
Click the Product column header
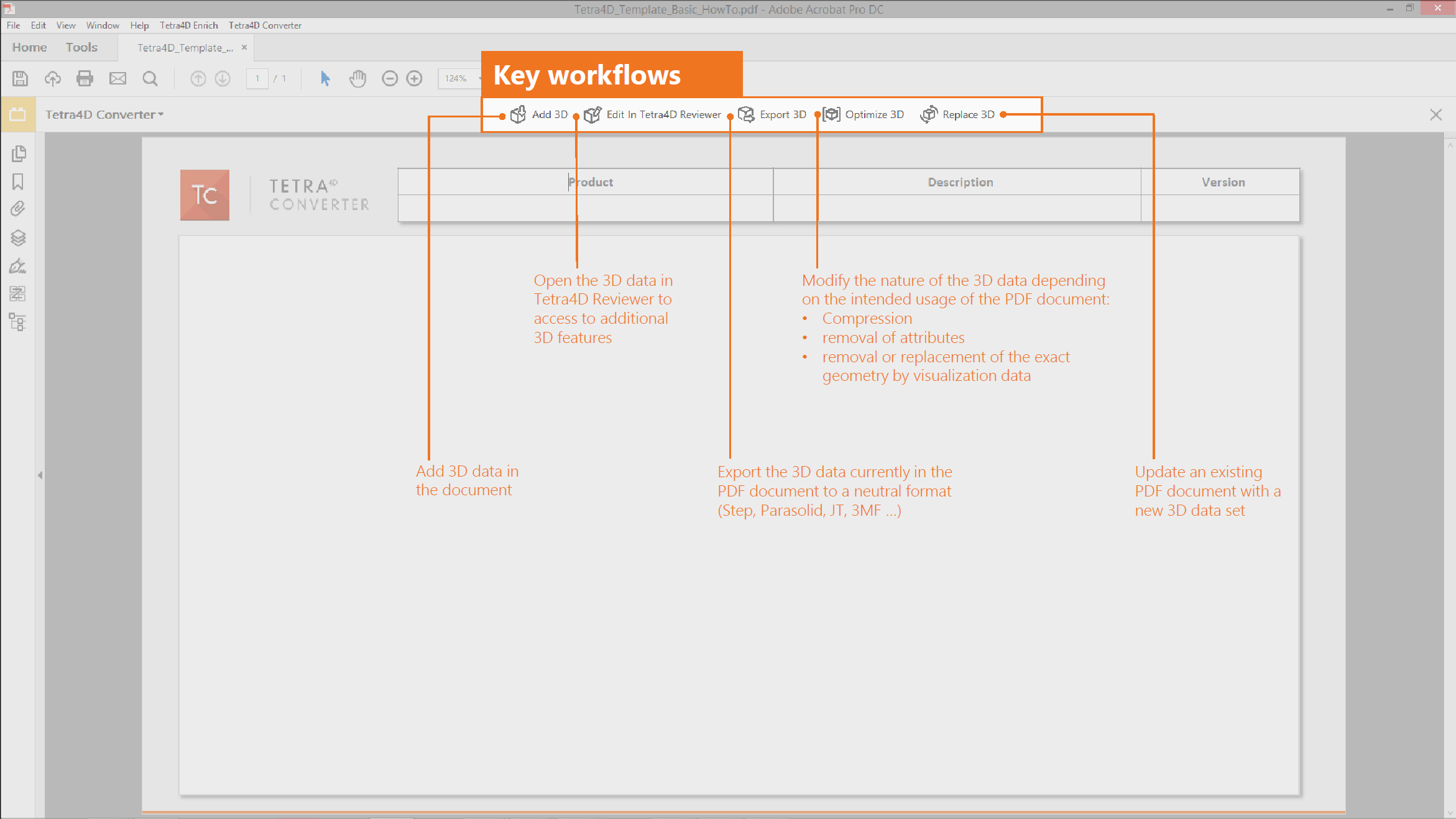(586, 182)
